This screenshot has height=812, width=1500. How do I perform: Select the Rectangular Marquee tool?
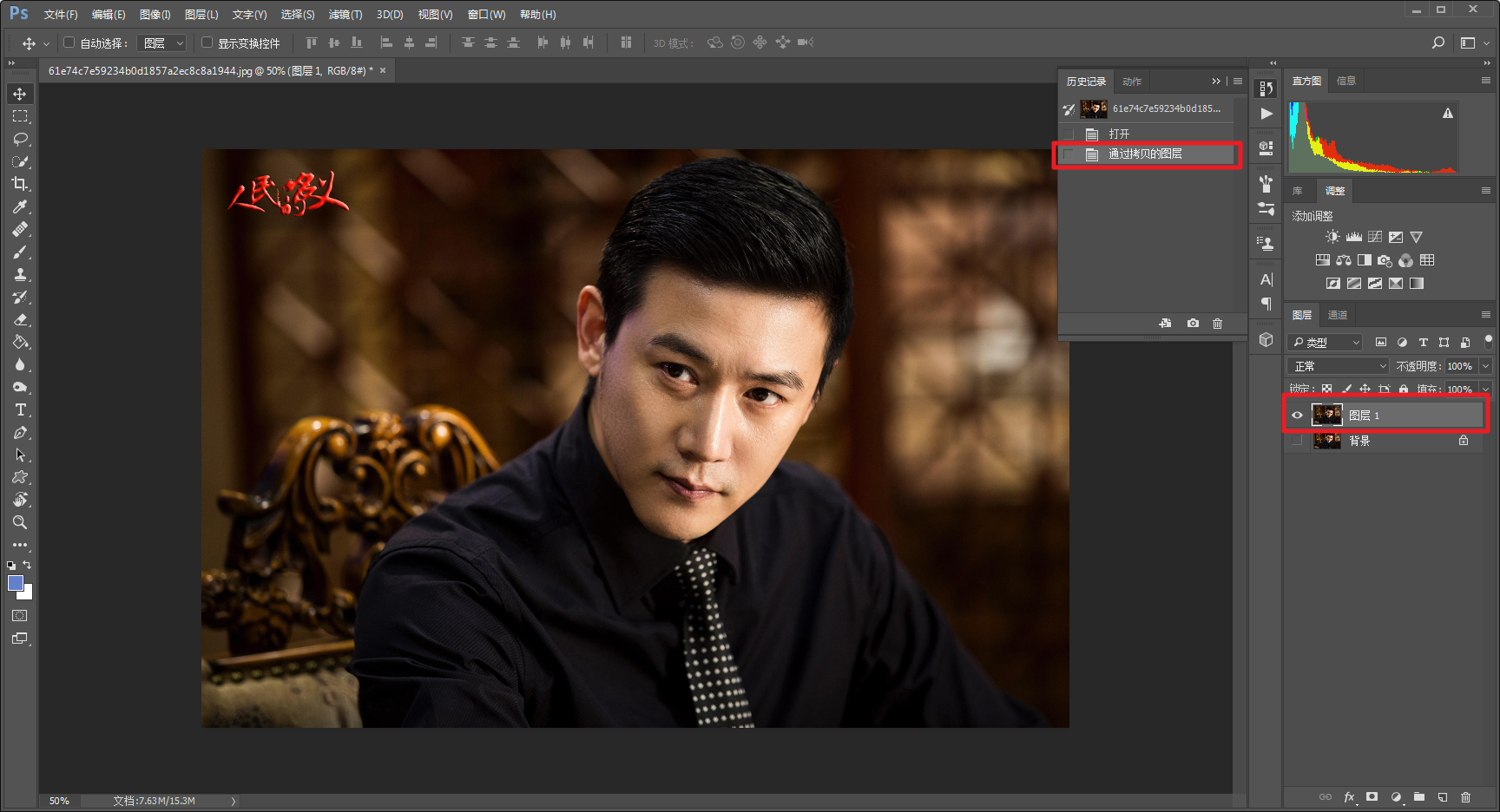tap(20, 116)
